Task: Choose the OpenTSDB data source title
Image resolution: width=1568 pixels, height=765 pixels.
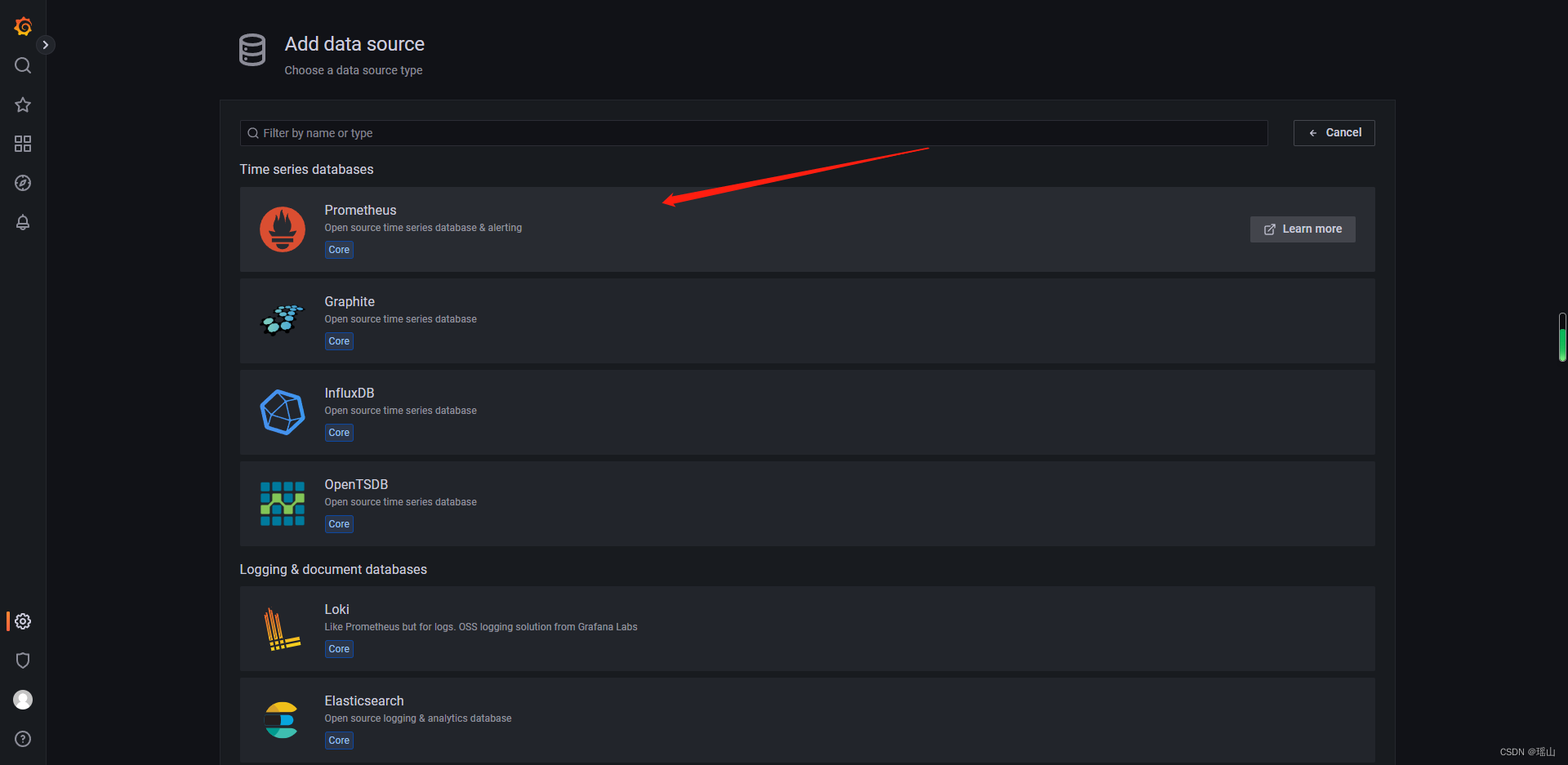Action: coord(356,485)
